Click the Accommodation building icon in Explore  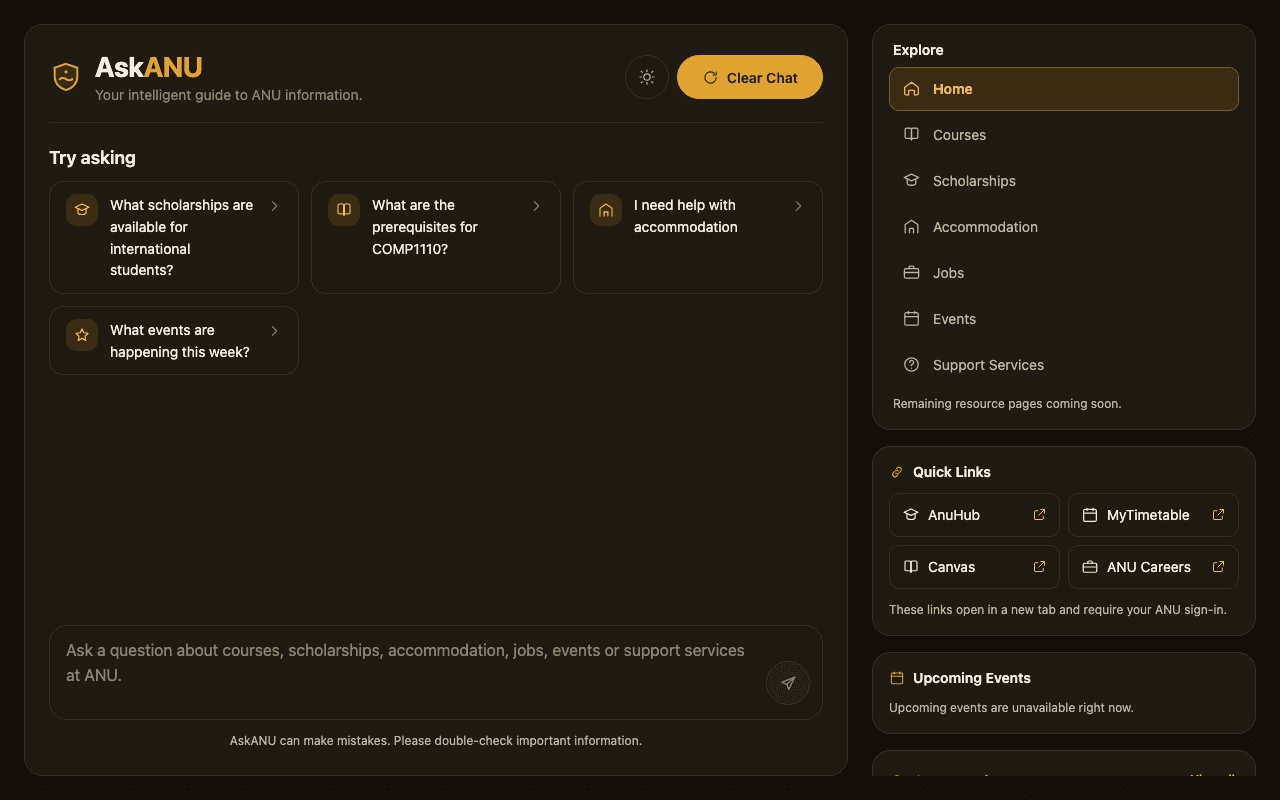pos(911,227)
